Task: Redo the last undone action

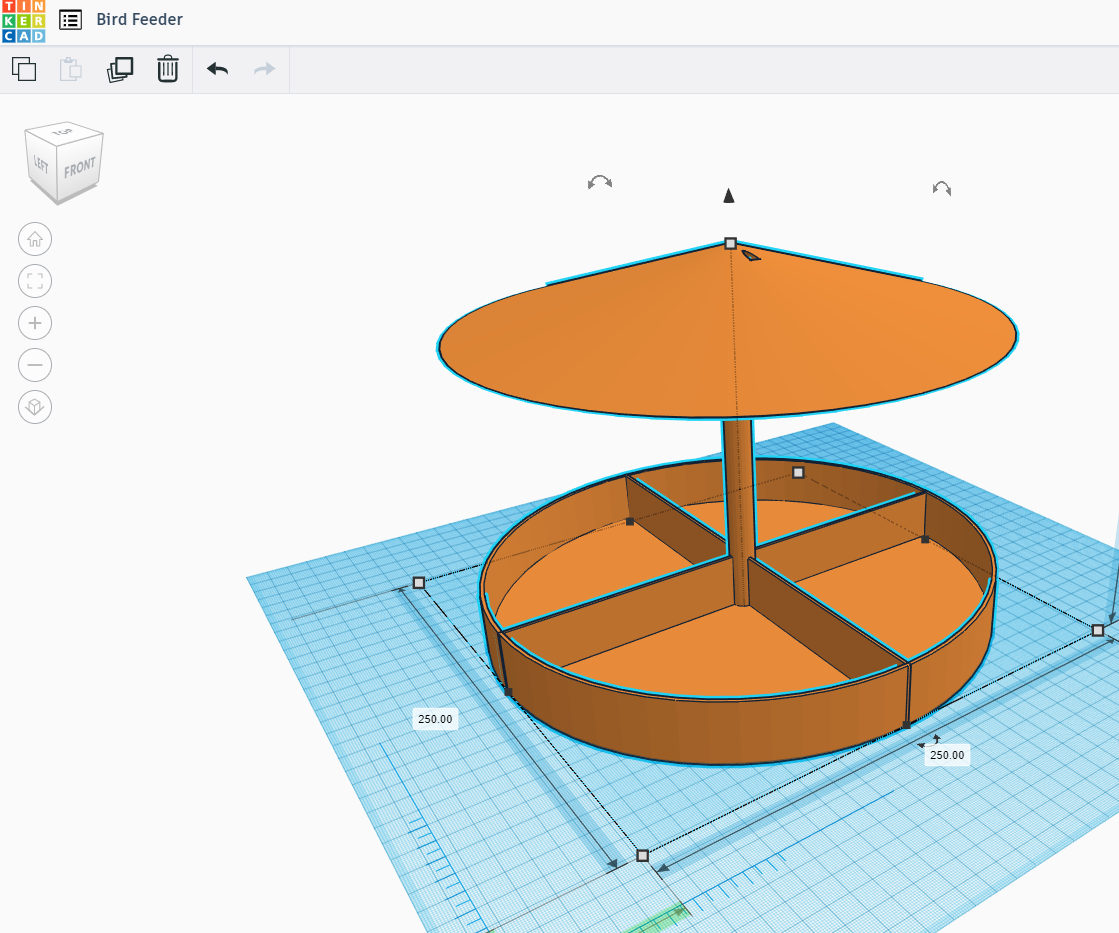Action: pyautogui.click(x=263, y=69)
